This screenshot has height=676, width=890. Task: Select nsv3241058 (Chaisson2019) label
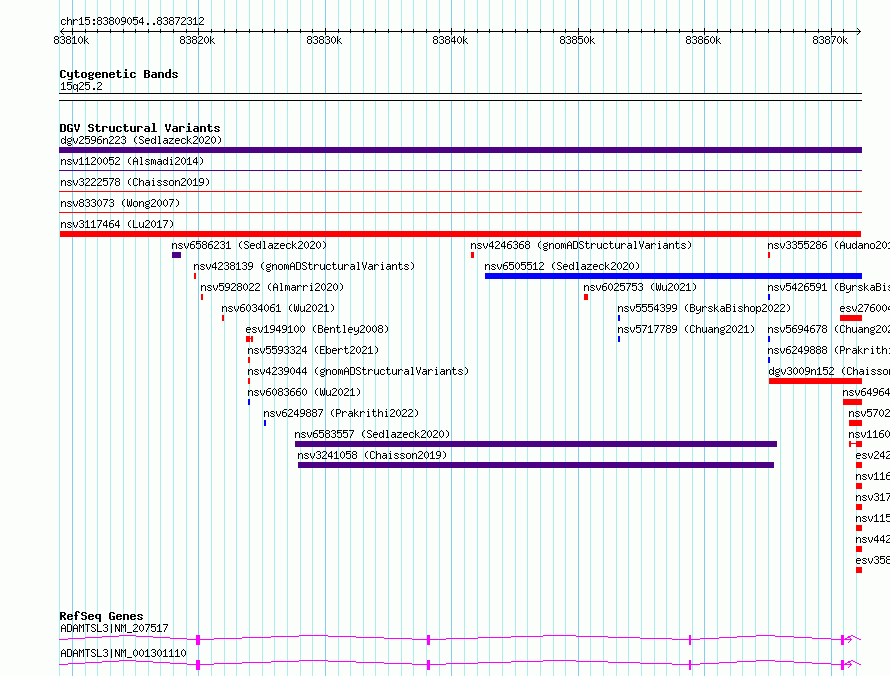[x=372, y=455]
